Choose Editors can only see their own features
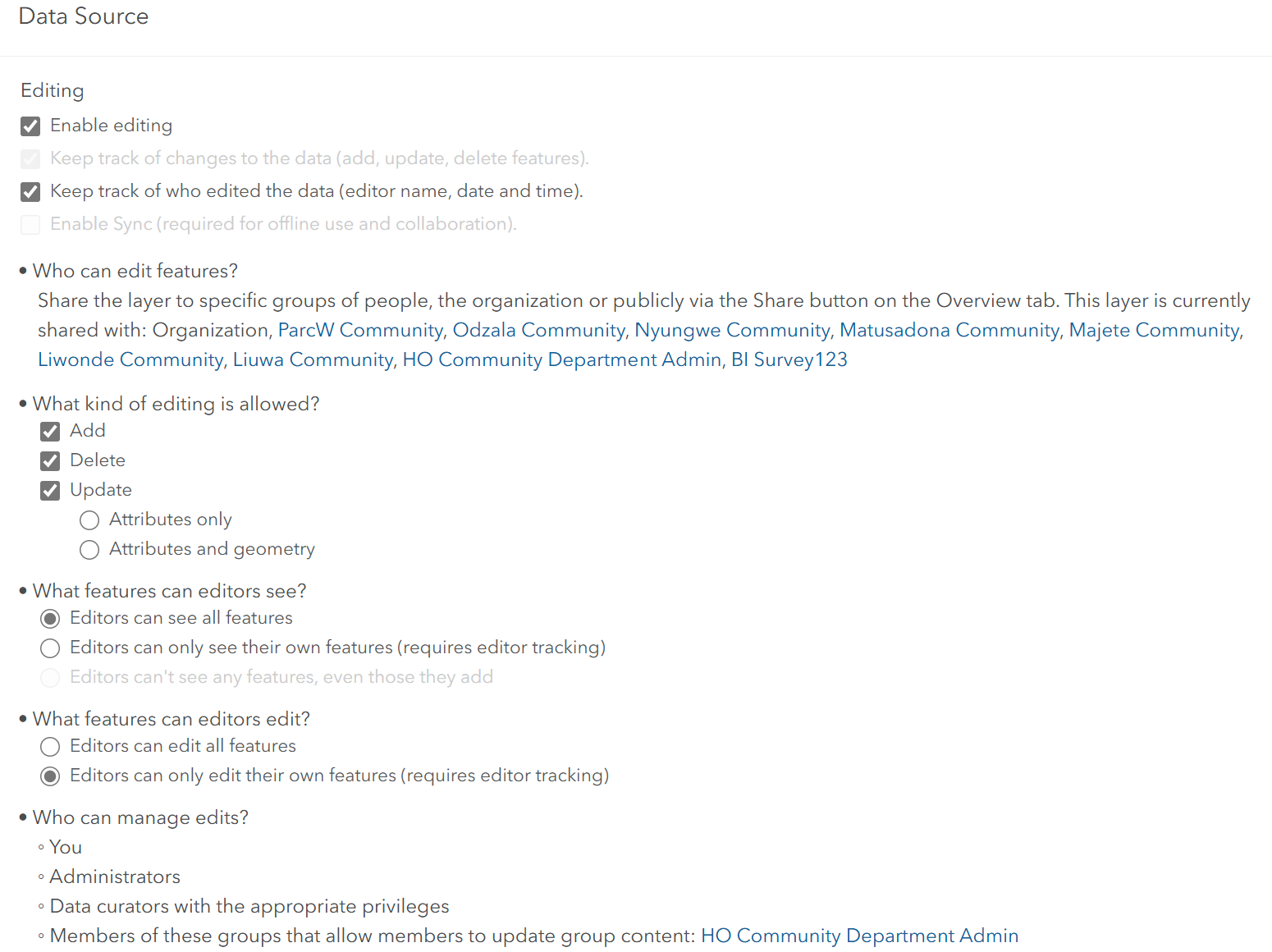1272x952 pixels. point(50,648)
